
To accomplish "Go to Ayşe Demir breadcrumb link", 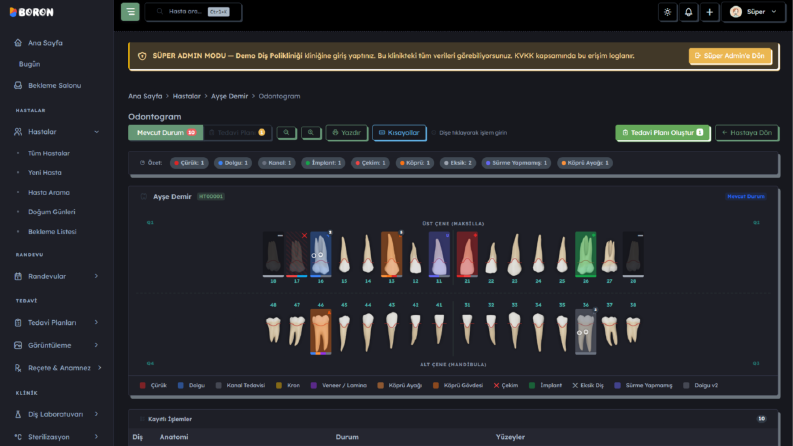I will 230,96.
